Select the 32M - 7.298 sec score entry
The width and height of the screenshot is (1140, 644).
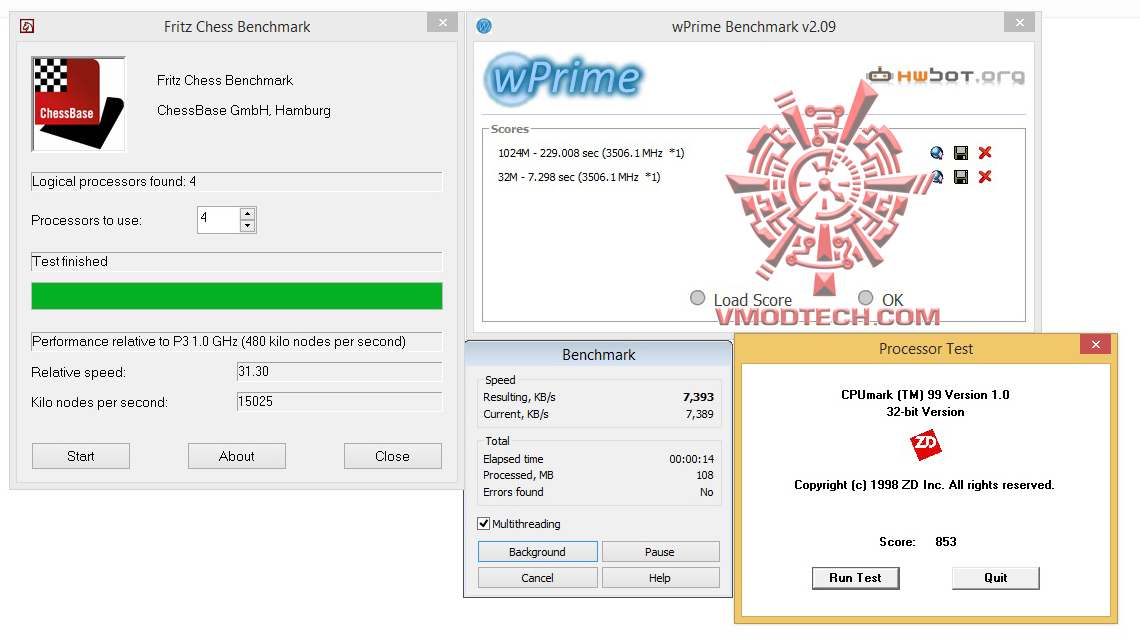pos(579,177)
